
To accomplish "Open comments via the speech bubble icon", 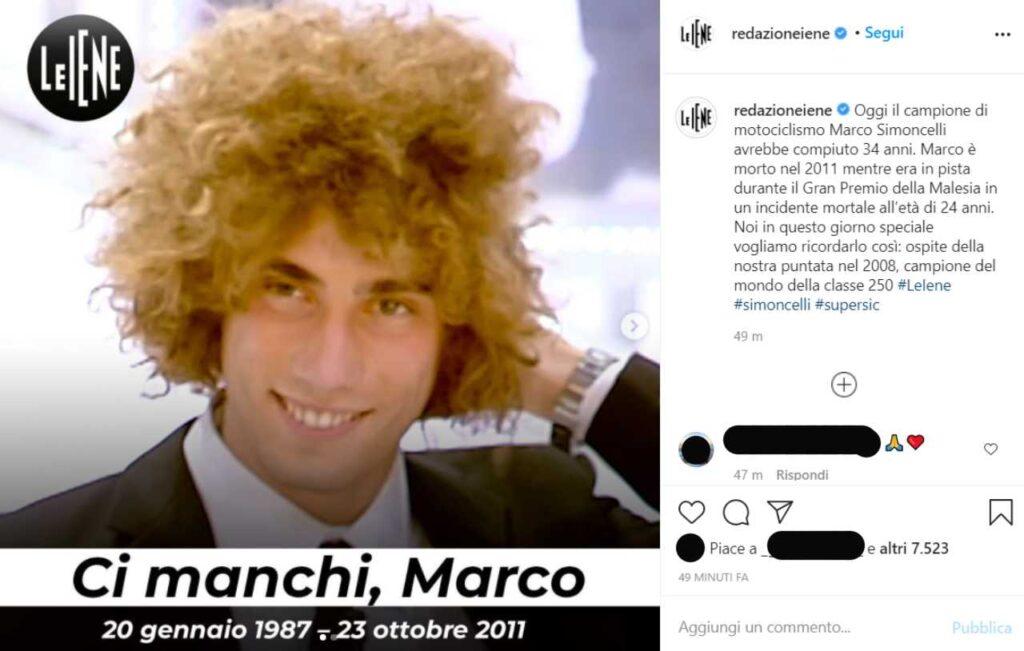I will [x=736, y=513].
